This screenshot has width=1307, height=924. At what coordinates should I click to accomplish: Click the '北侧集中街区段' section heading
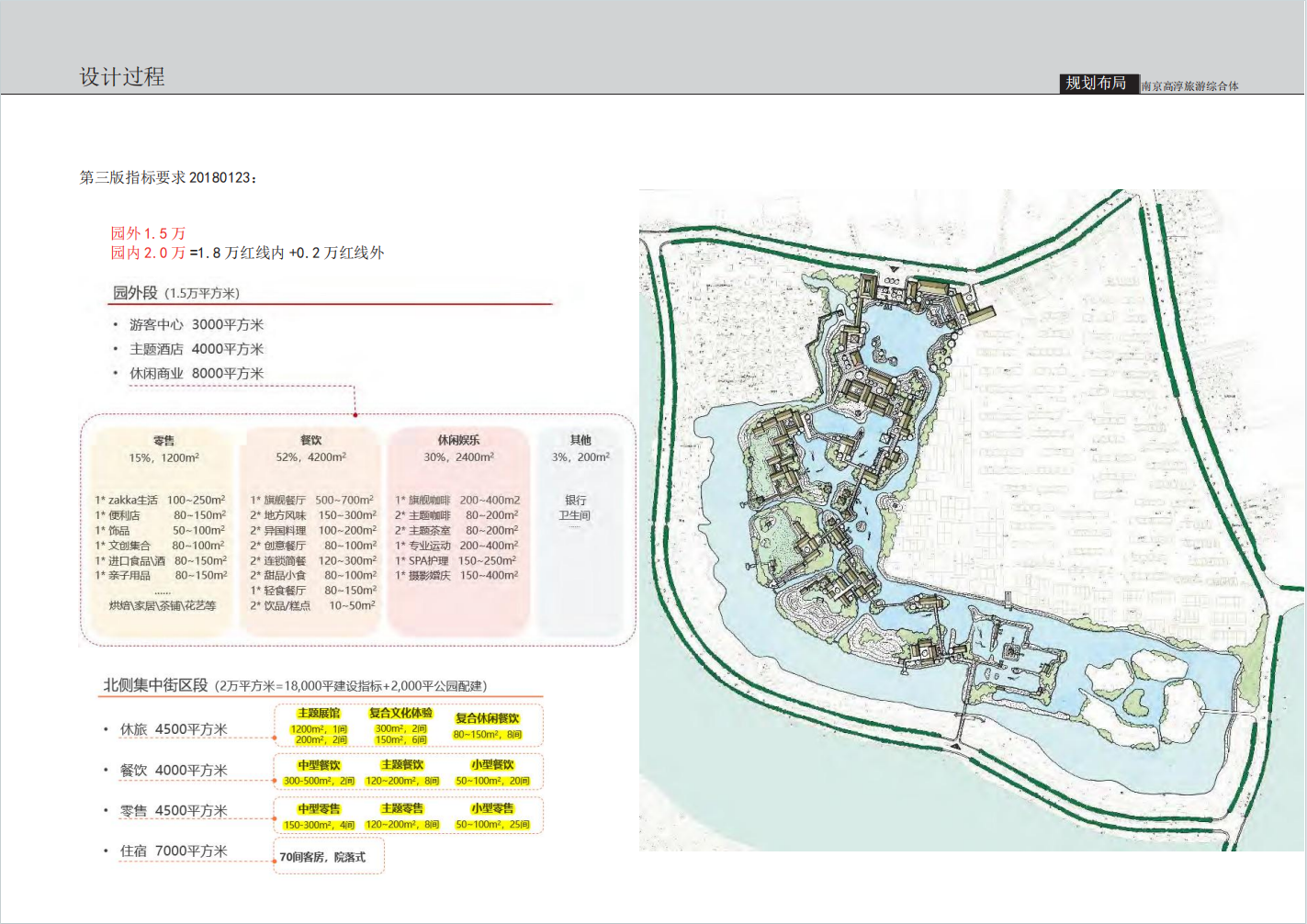click(156, 685)
